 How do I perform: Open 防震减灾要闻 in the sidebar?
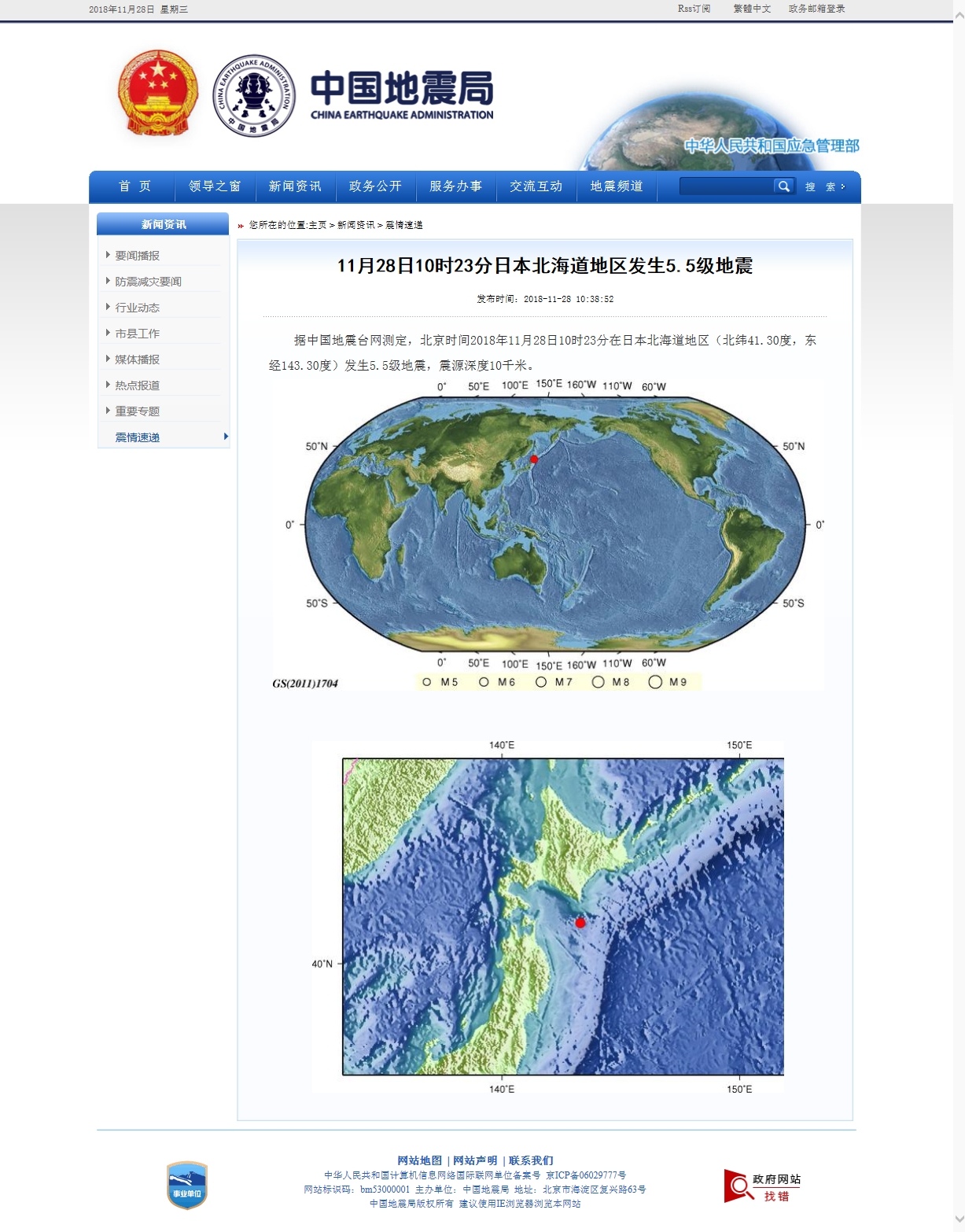click(149, 282)
